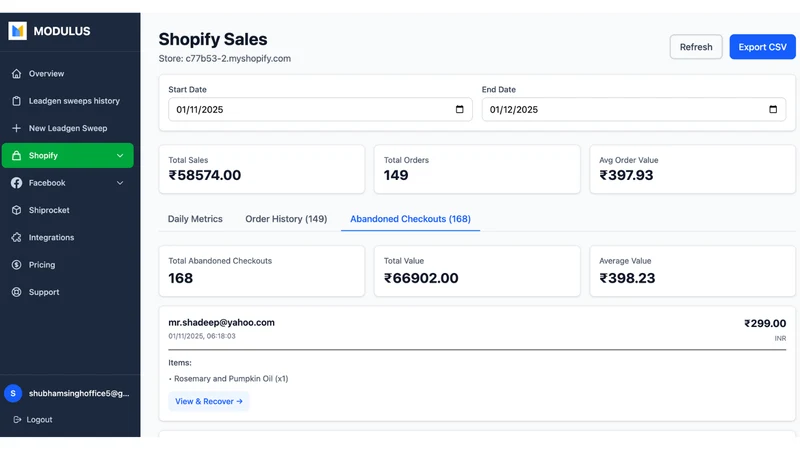Viewport: 800px width, 450px height.
Task: Click the email mr.shadeep@yahoo.com
Action: click(221, 322)
